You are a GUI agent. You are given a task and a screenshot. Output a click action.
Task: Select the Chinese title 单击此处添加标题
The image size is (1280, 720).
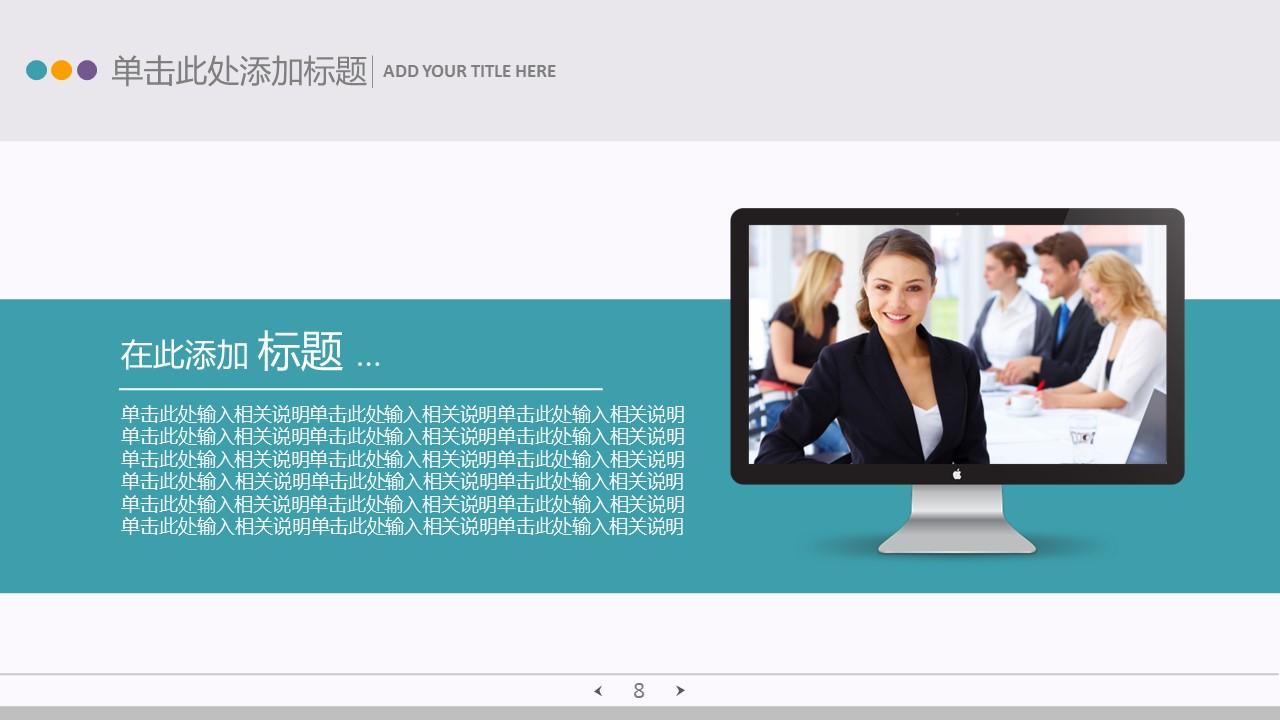click(239, 71)
